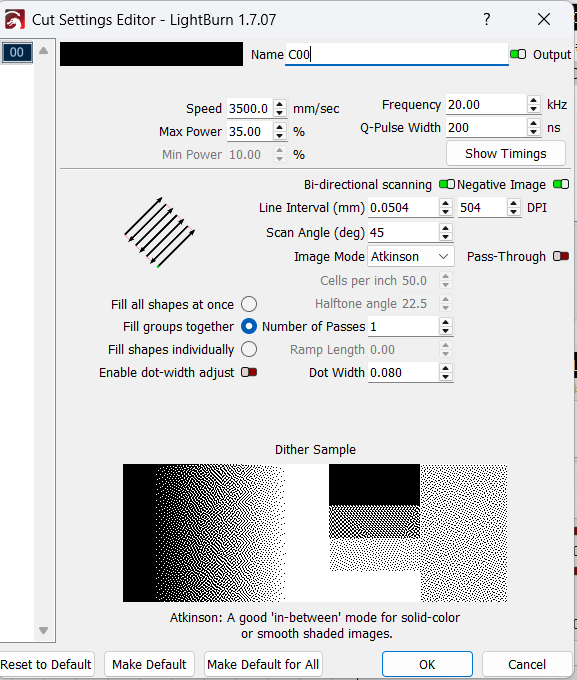Screen dimensions: 577x680
Task: Click layer list scroll down arrow
Action: (43, 630)
